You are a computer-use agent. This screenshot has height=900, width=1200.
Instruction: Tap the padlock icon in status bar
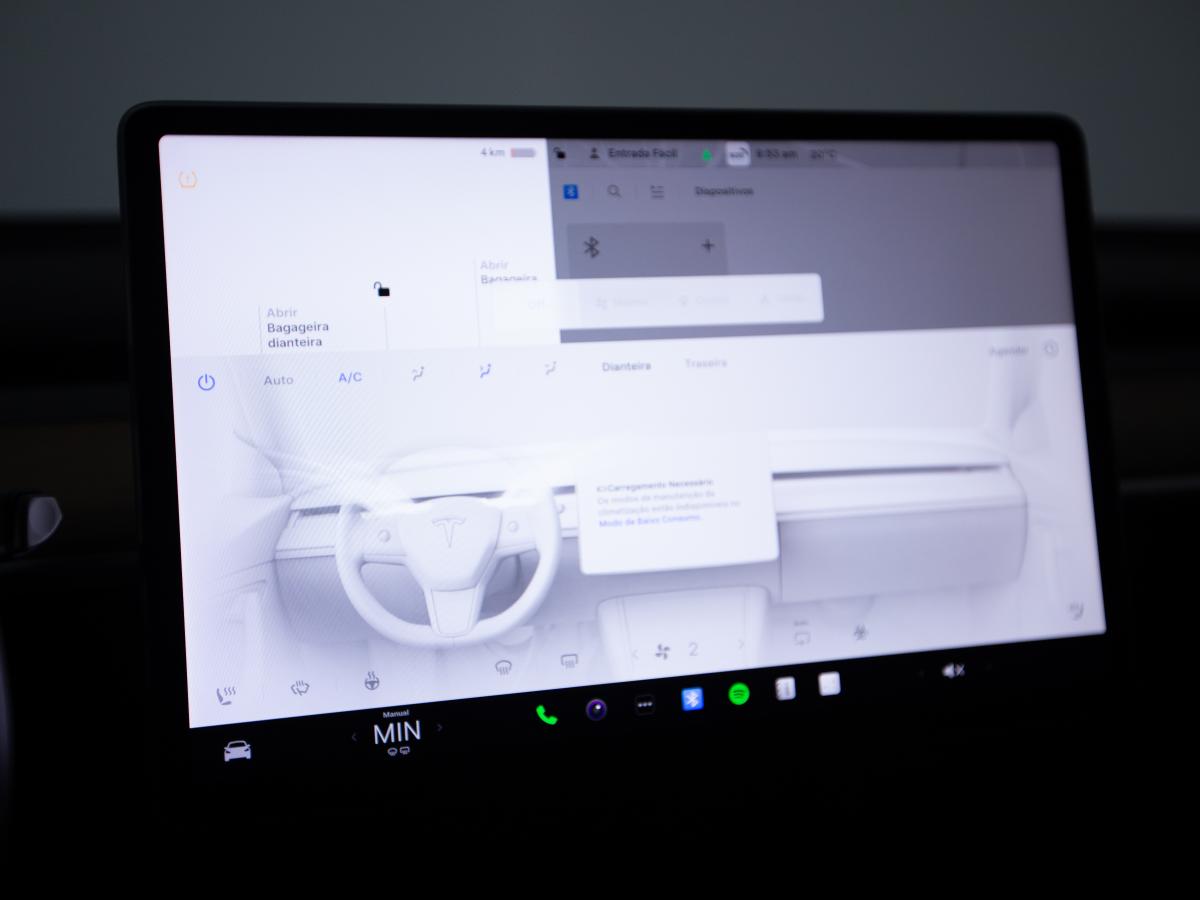[x=560, y=154]
